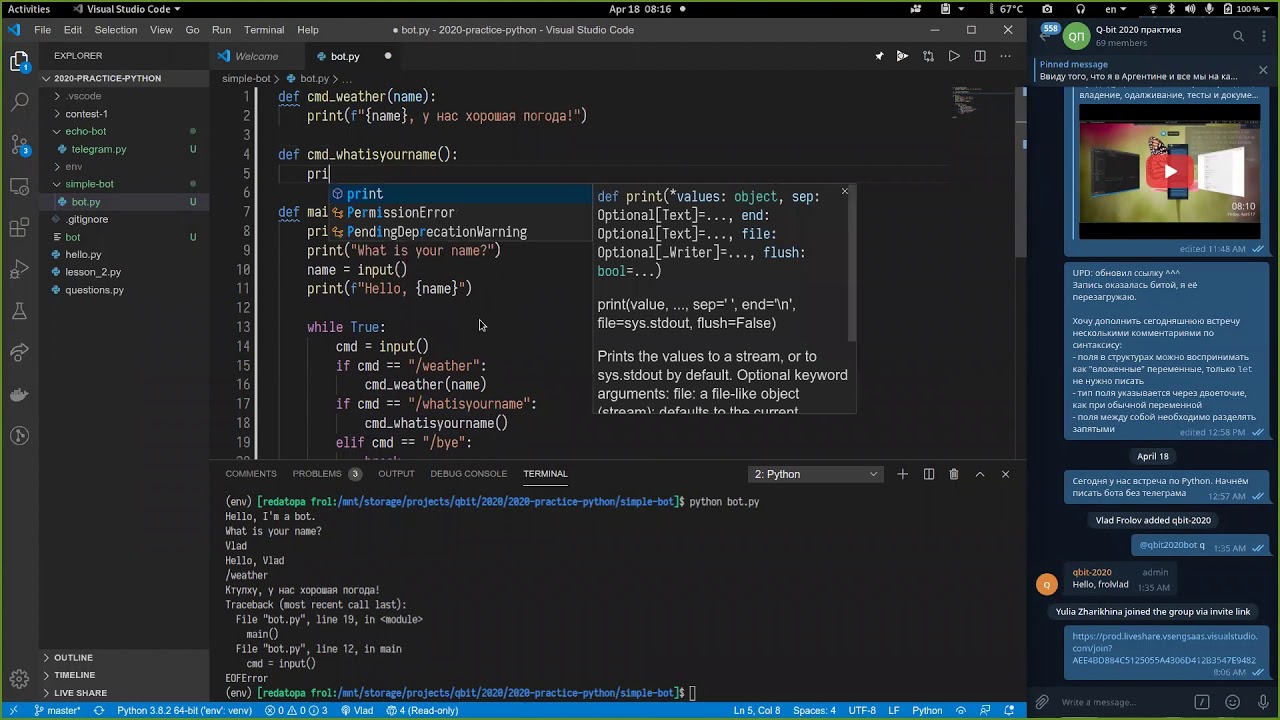Choose 'print' autocomplete suggestion
1280x720 pixels.
coord(460,194)
